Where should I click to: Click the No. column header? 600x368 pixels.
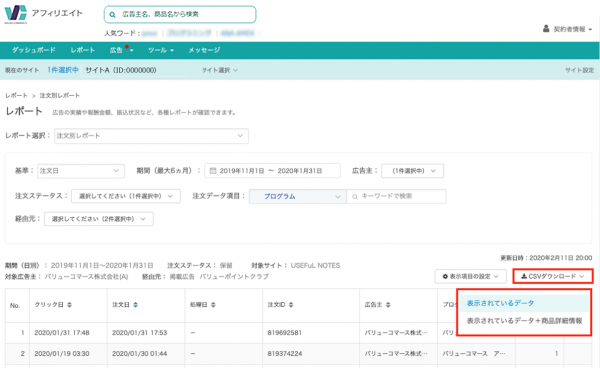tap(15, 305)
